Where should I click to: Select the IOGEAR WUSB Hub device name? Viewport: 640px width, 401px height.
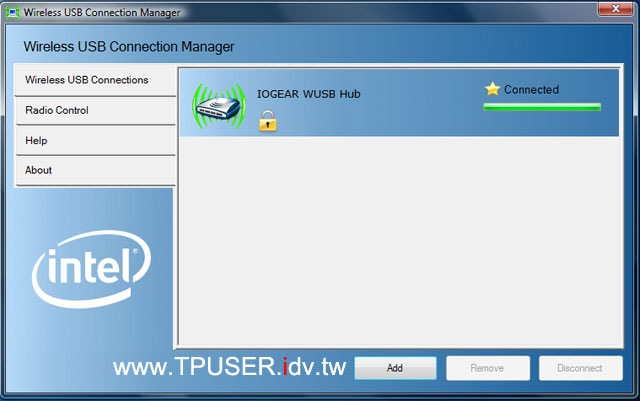(x=309, y=94)
